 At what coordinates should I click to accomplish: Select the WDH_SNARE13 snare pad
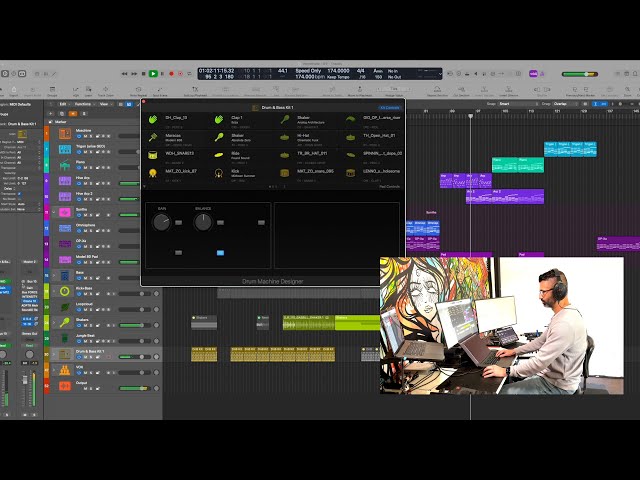(176, 156)
